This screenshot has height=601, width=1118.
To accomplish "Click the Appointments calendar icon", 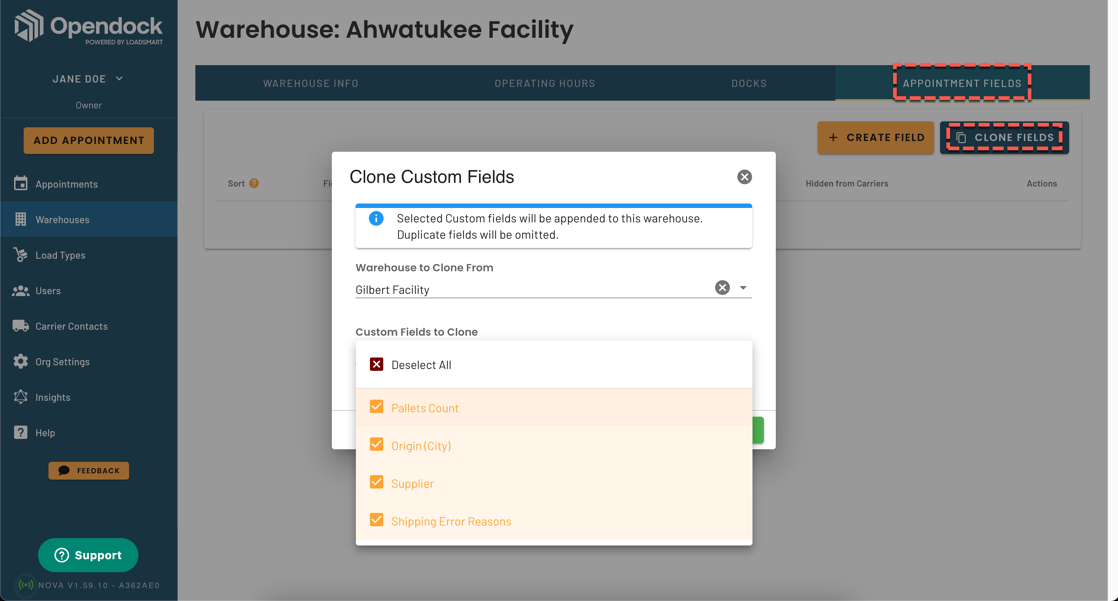I will pos(21,183).
